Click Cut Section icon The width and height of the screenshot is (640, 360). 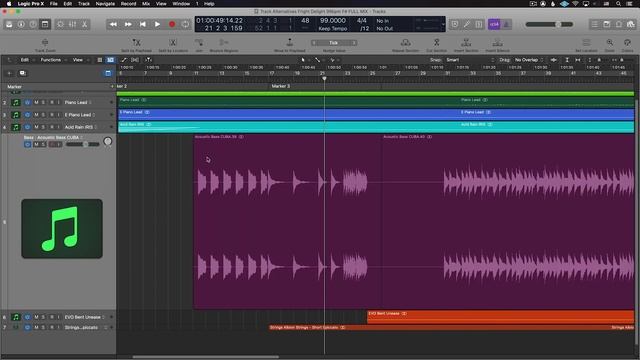coord(436,42)
